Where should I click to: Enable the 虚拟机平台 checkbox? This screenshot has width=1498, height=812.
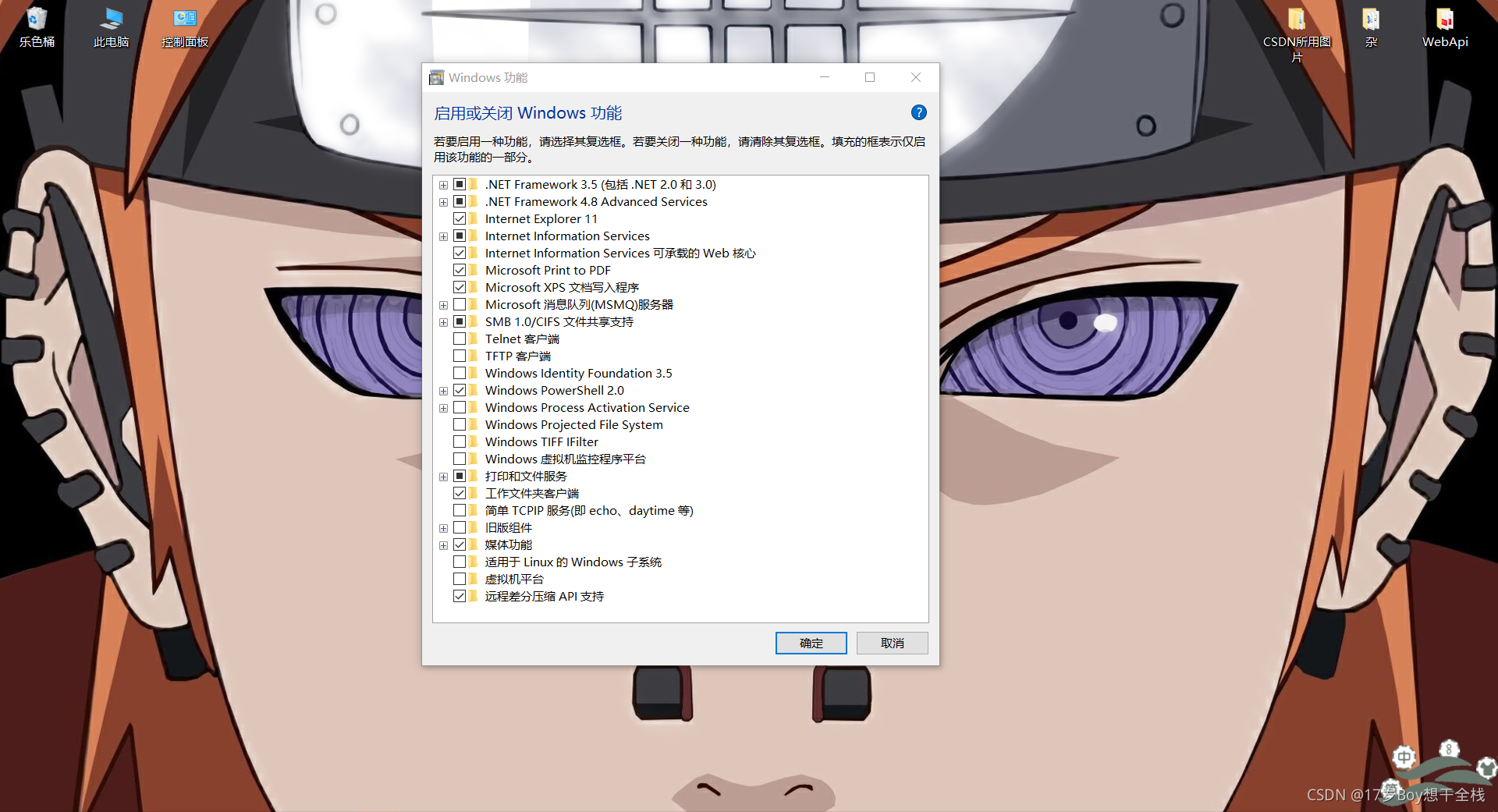coord(460,579)
